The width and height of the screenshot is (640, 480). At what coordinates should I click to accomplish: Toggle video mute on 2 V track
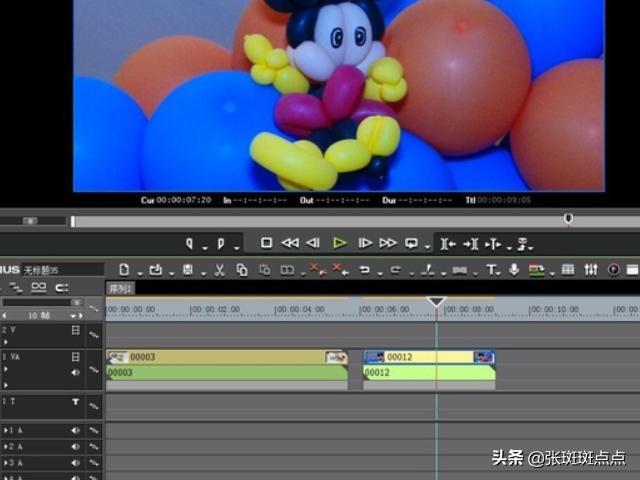(x=76, y=330)
